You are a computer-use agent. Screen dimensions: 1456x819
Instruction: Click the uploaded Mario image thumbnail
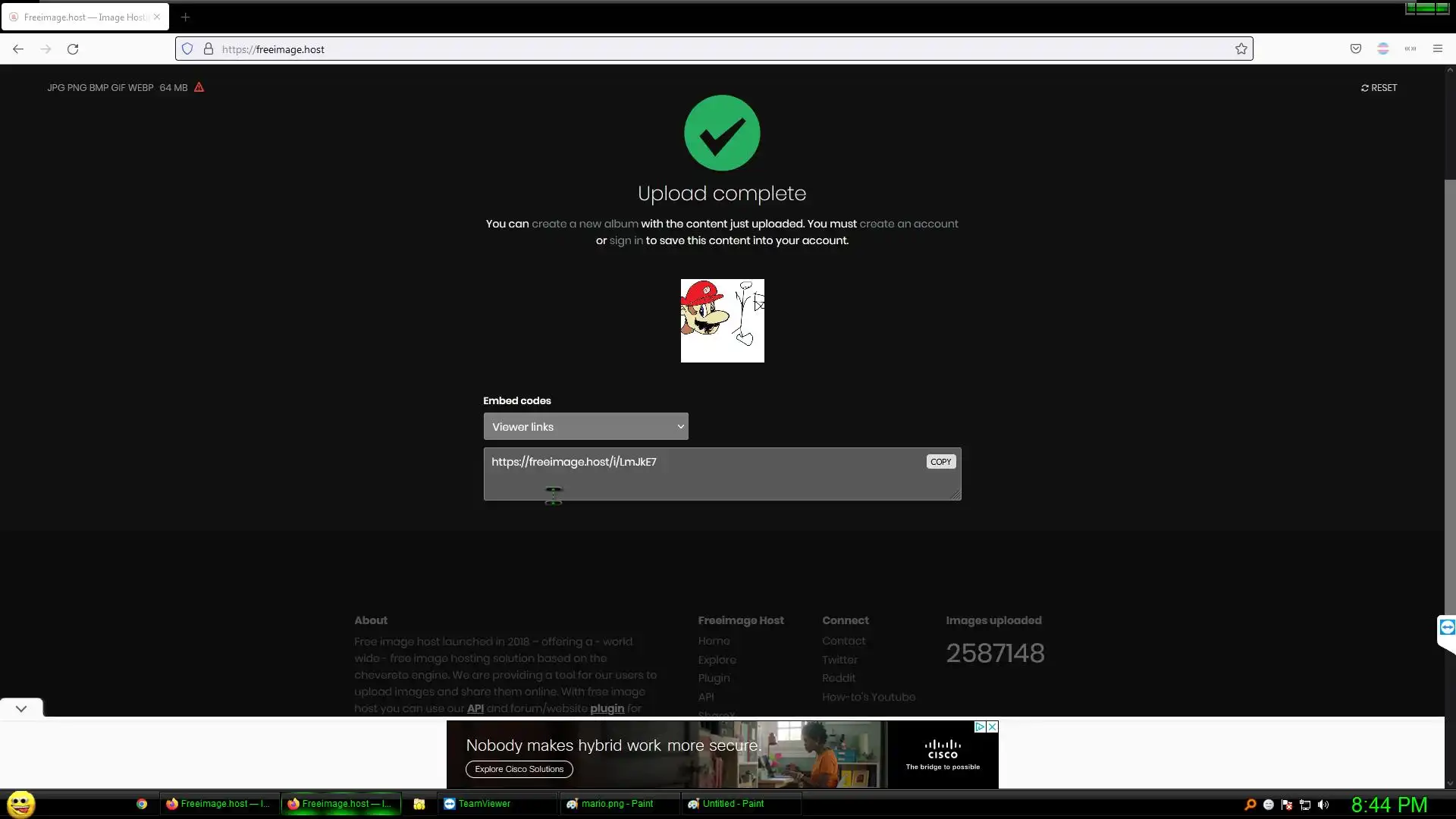[722, 321]
